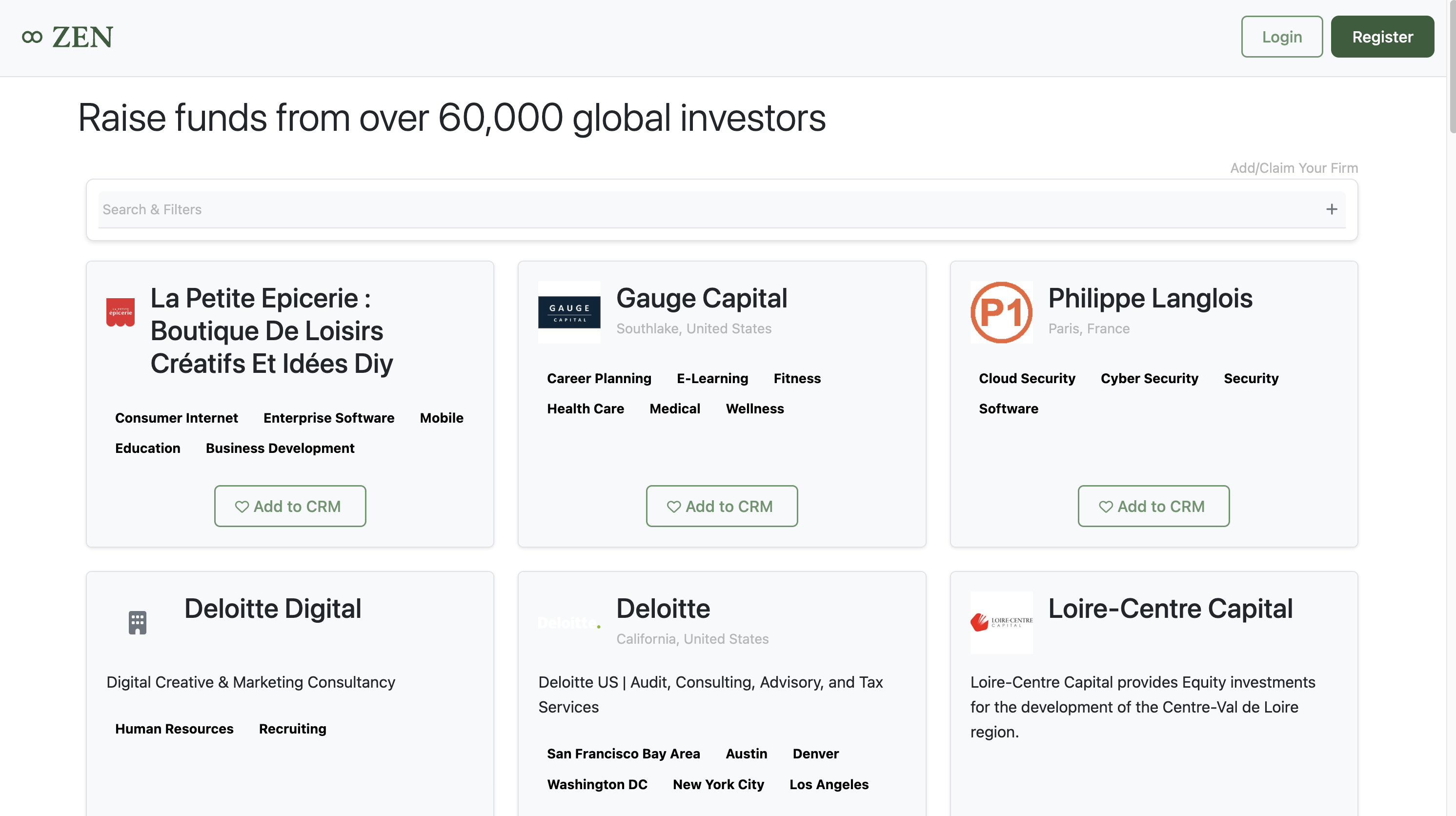
Task: Select the Education tag
Action: coord(147,448)
